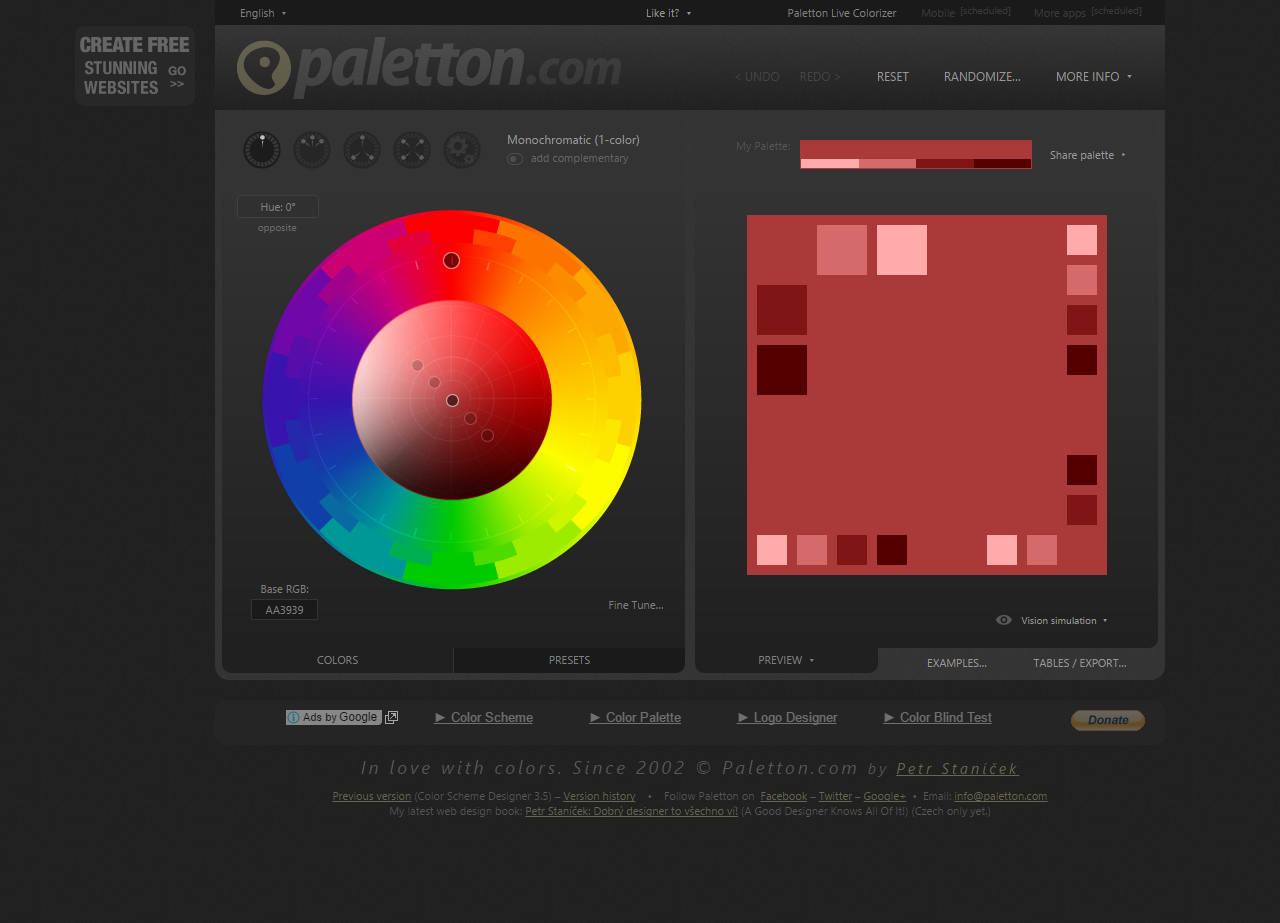This screenshot has height=923, width=1280.
Task: Open the Freestyle scheme gears icon
Action: pyautogui.click(x=461, y=150)
